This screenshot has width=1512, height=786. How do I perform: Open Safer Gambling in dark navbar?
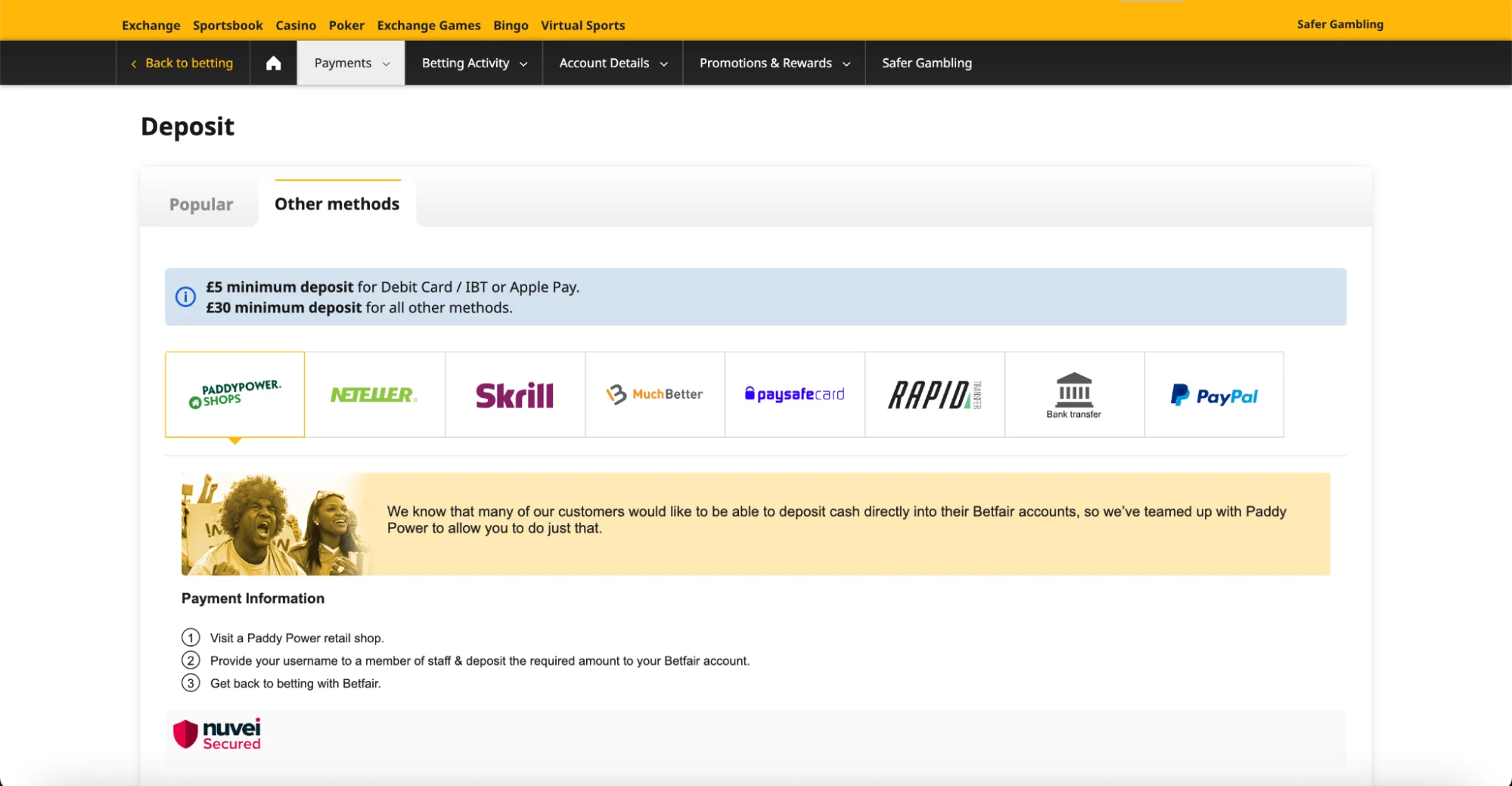927,63
